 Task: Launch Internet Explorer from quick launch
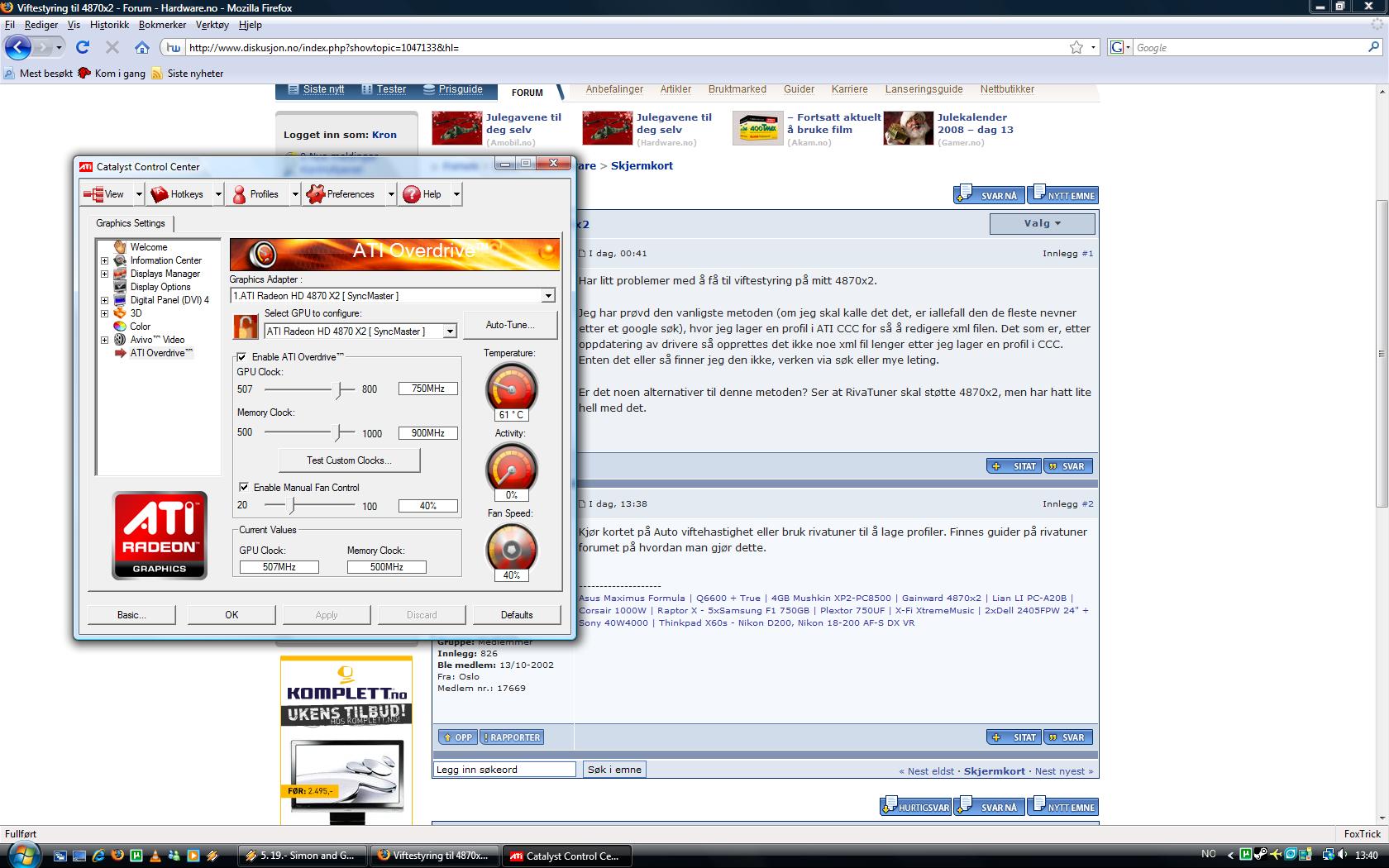[x=98, y=856]
